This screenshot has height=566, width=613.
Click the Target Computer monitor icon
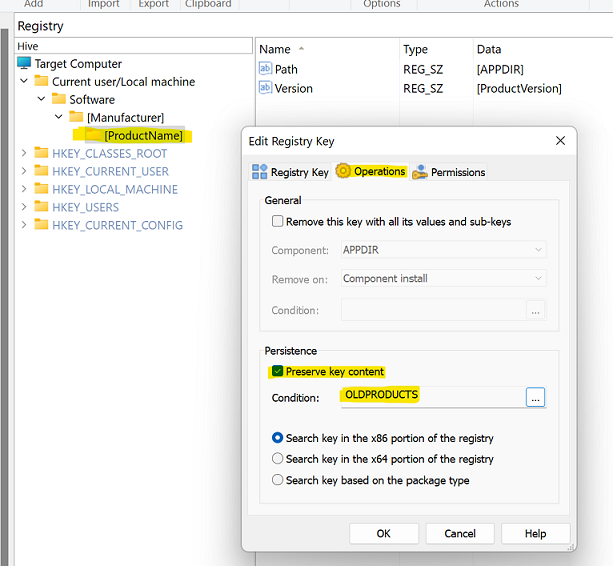(x=24, y=63)
